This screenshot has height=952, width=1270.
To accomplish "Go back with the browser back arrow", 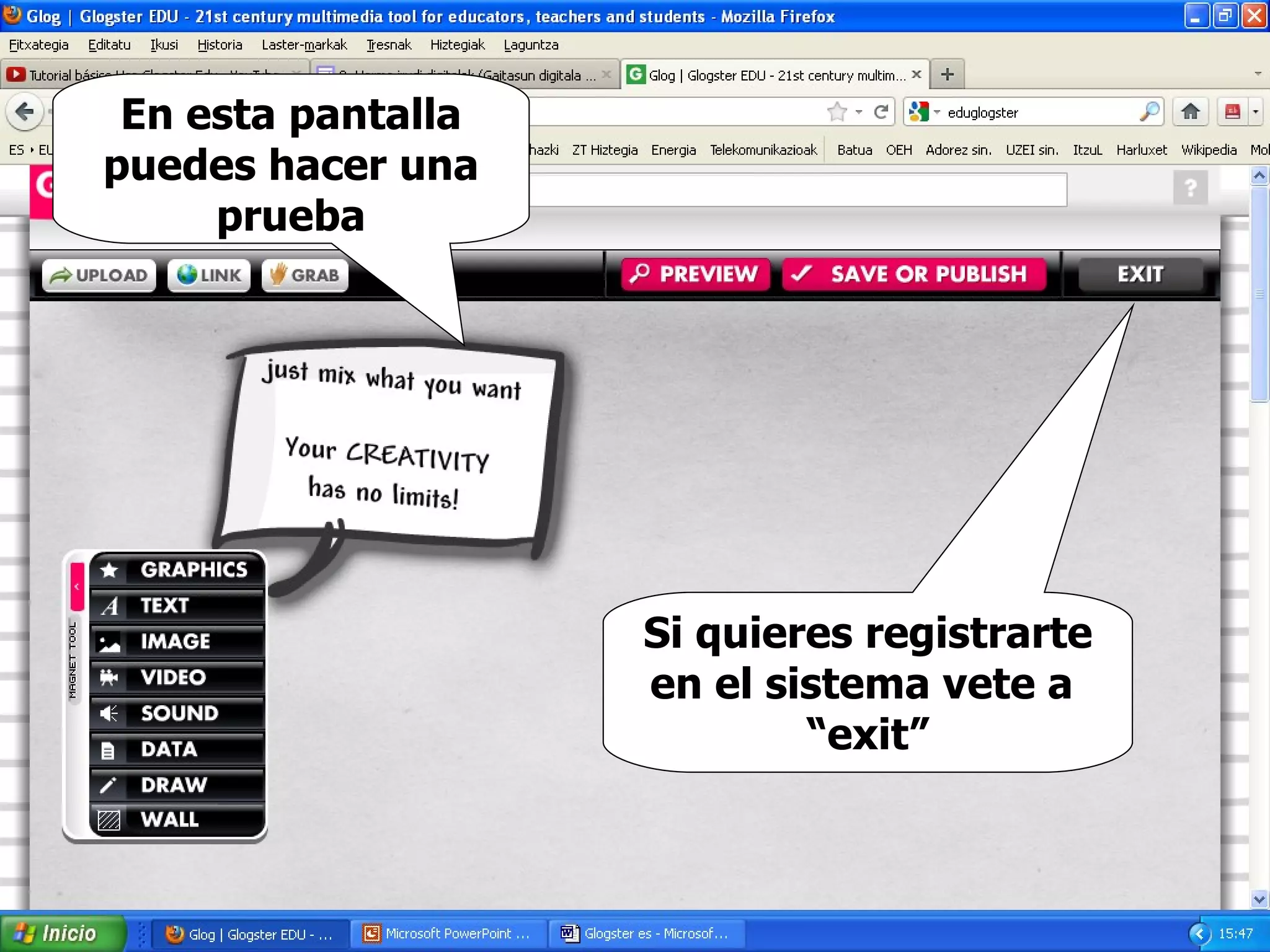I will (x=25, y=112).
